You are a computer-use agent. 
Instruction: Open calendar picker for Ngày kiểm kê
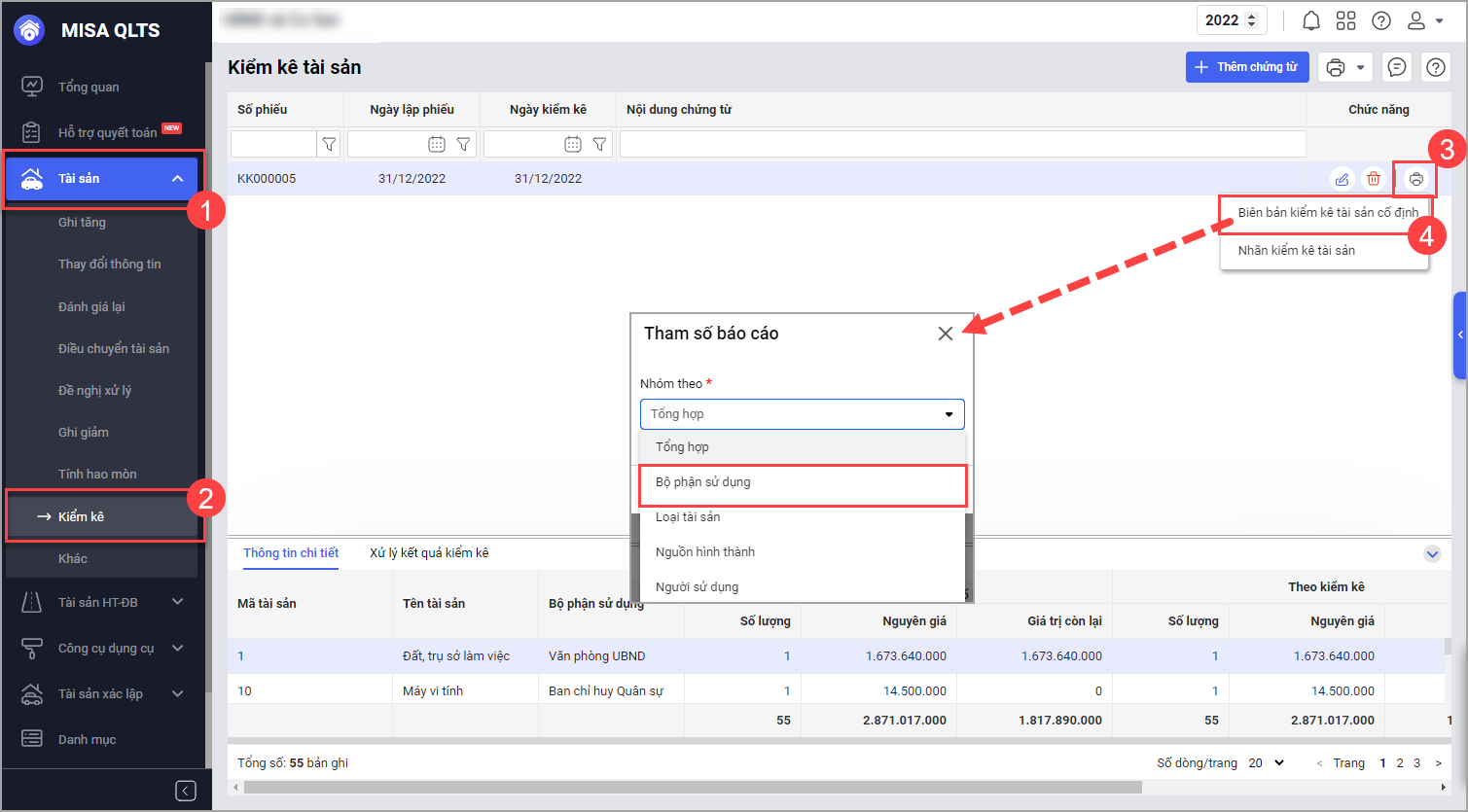[x=572, y=144]
